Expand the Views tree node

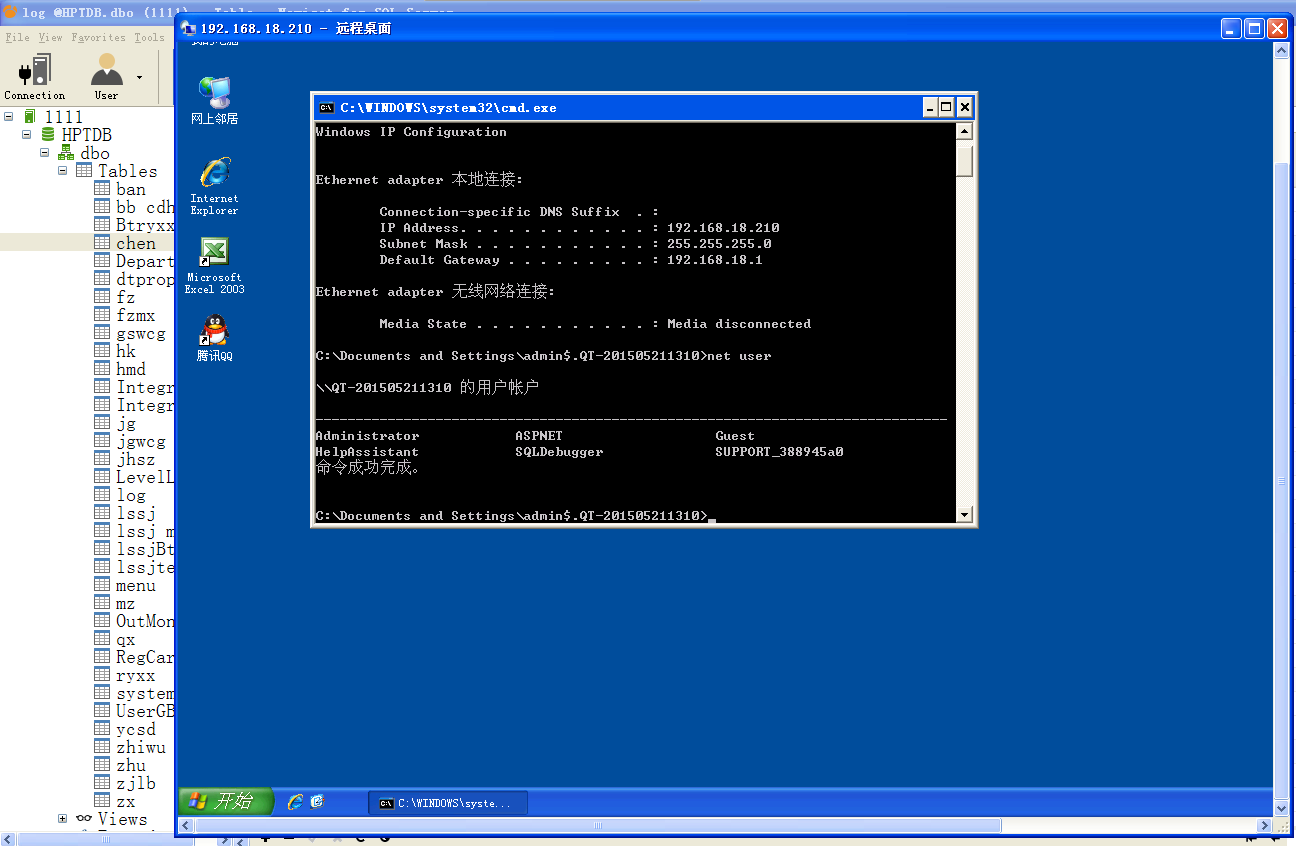click(63, 819)
